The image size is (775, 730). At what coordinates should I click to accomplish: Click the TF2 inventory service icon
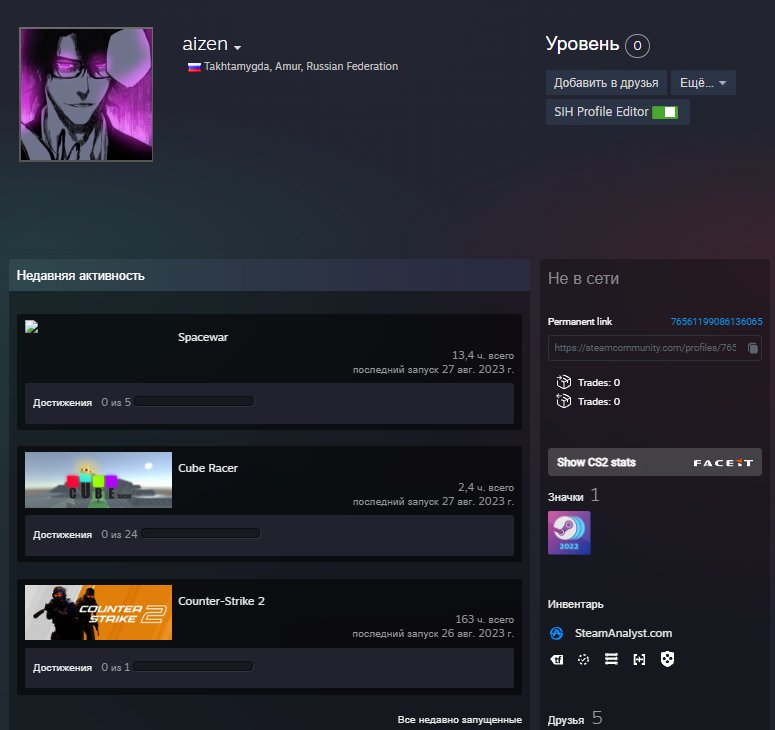557,660
